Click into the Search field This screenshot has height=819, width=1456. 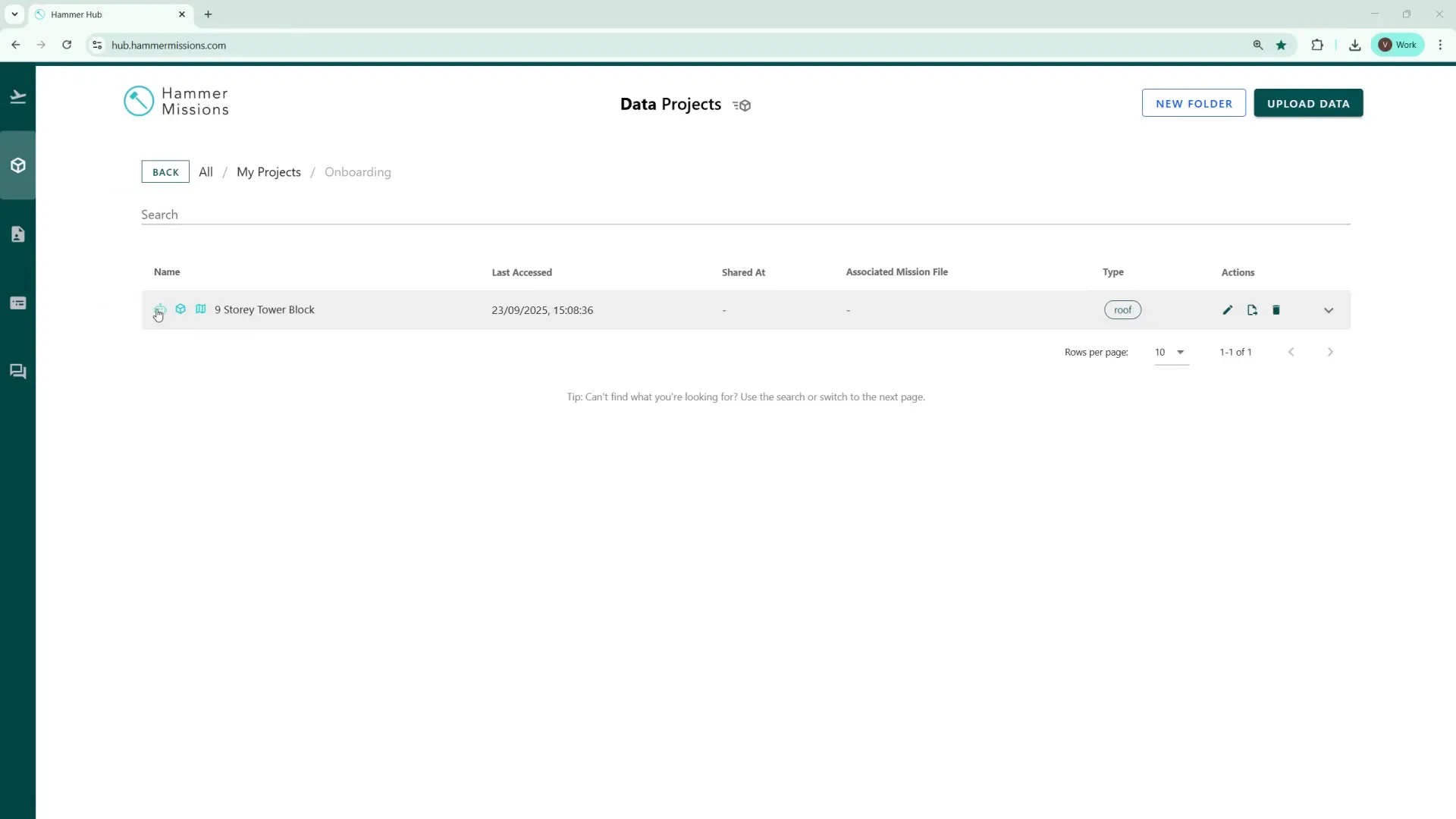click(x=743, y=215)
